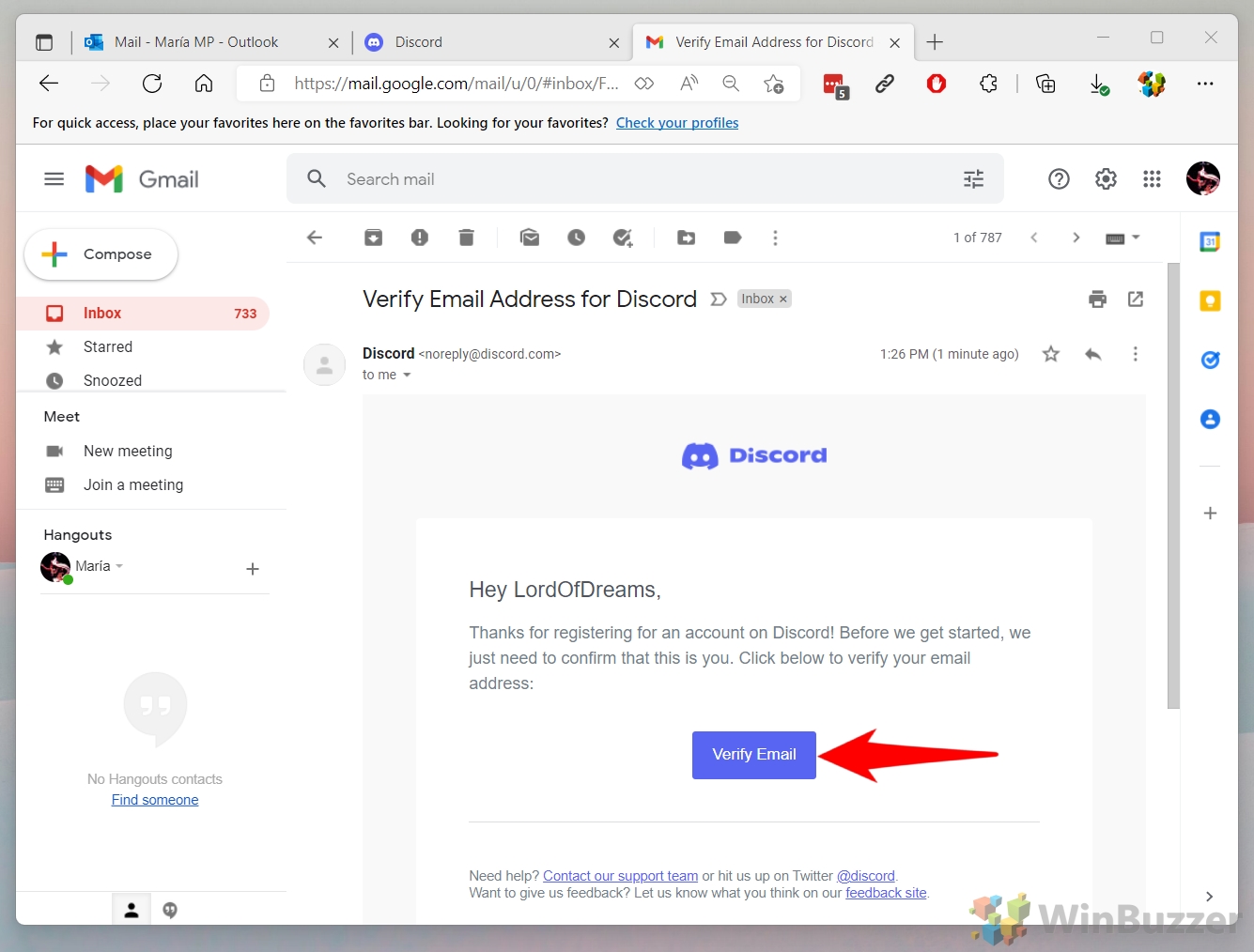Toggle importance marker next to subject

click(x=719, y=299)
